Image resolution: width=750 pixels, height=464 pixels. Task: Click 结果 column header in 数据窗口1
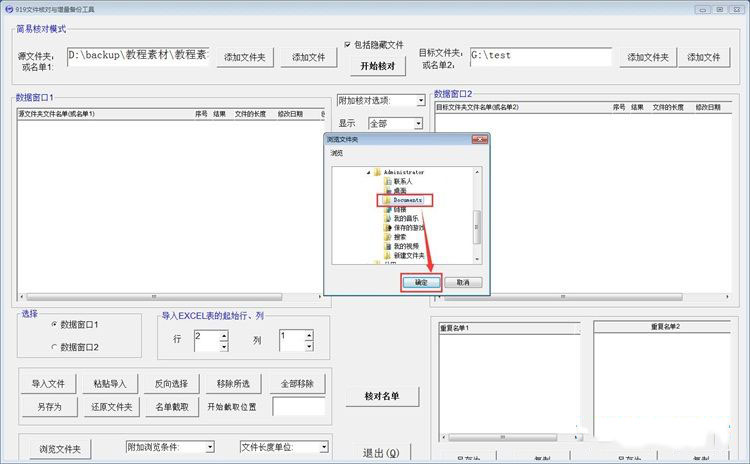(219, 114)
